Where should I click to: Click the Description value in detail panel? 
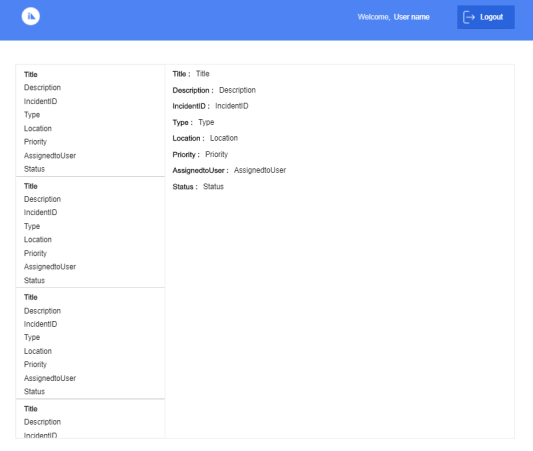click(x=237, y=90)
